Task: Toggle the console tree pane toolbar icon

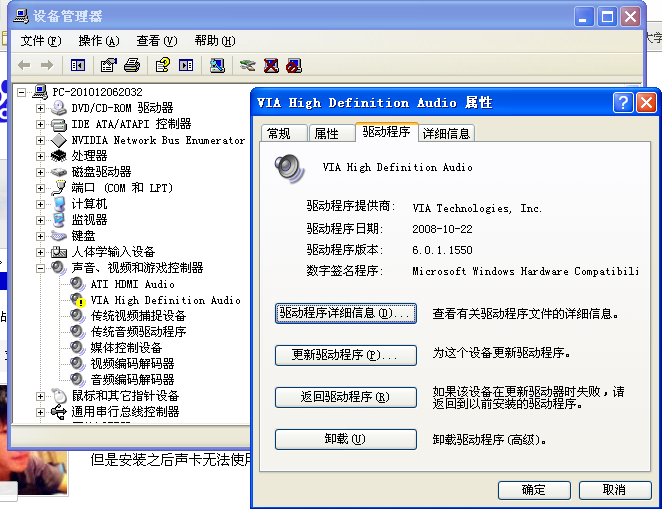Action: [x=78, y=65]
